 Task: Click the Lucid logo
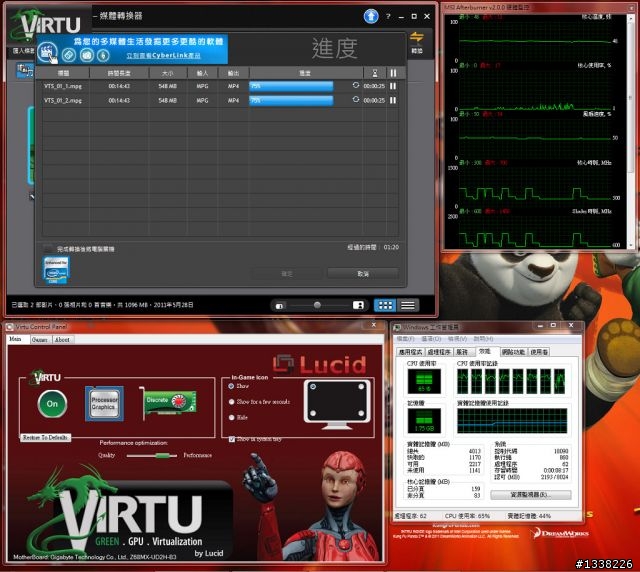pos(320,364)
